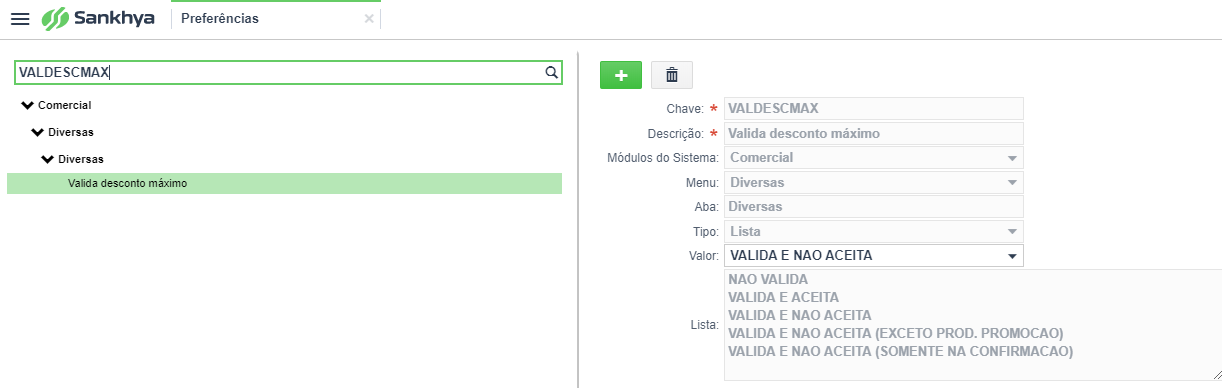Close the Preferências tab

tap(369, 19)
